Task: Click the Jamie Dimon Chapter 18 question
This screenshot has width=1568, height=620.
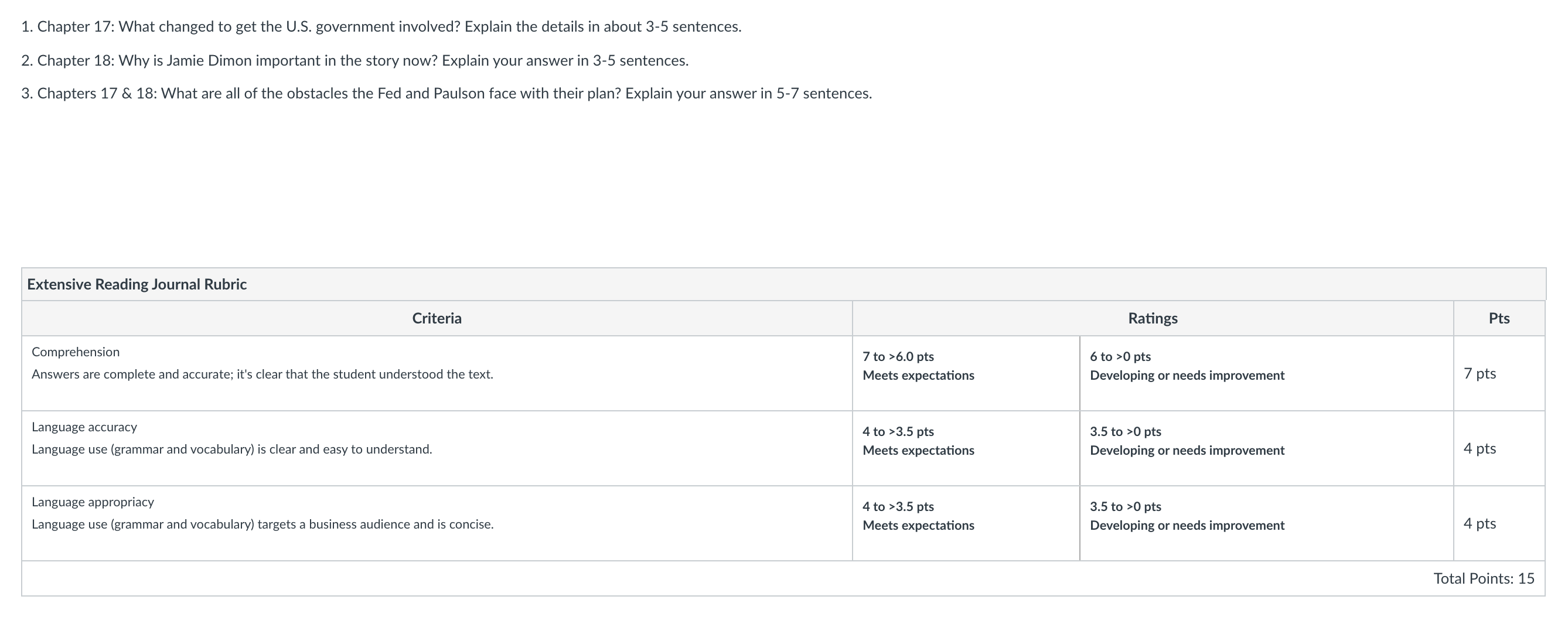Action: [x=355, y=60]
